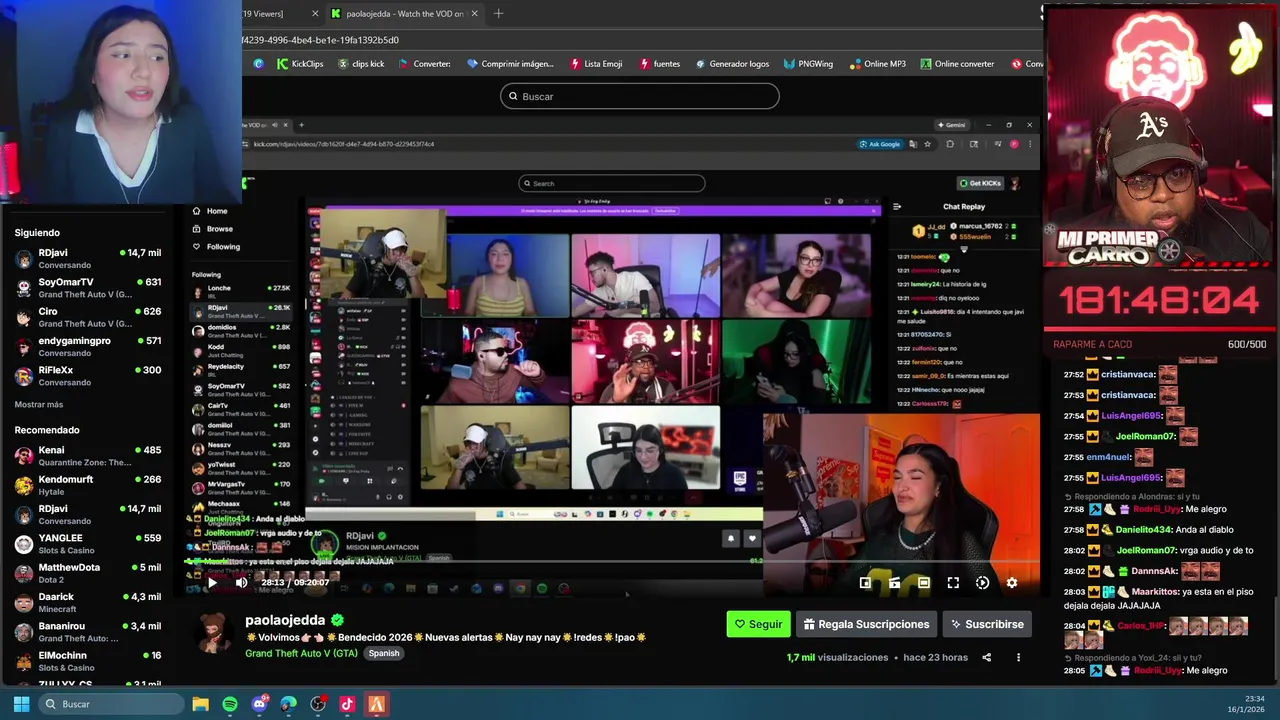Open Daarick Minecraft channel
Screen dimensions: 1280x720
point(88,602)
